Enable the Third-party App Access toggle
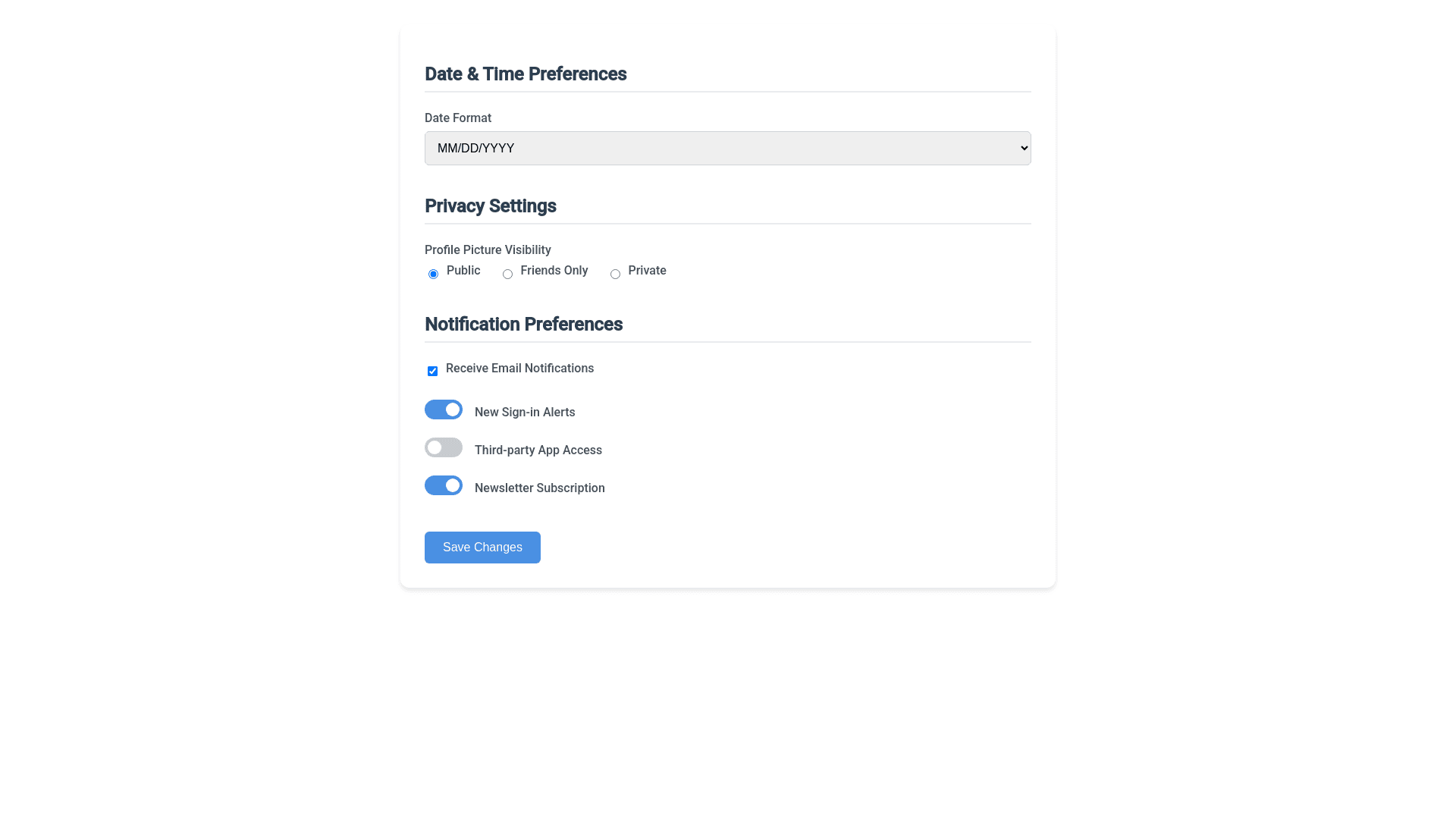The image size is (1456, 819). [444, 447]
